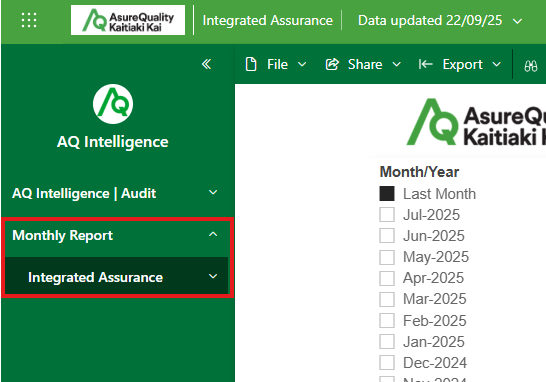
Task: Check the Feb-2025 checkbox
Action: pos(387,320)
